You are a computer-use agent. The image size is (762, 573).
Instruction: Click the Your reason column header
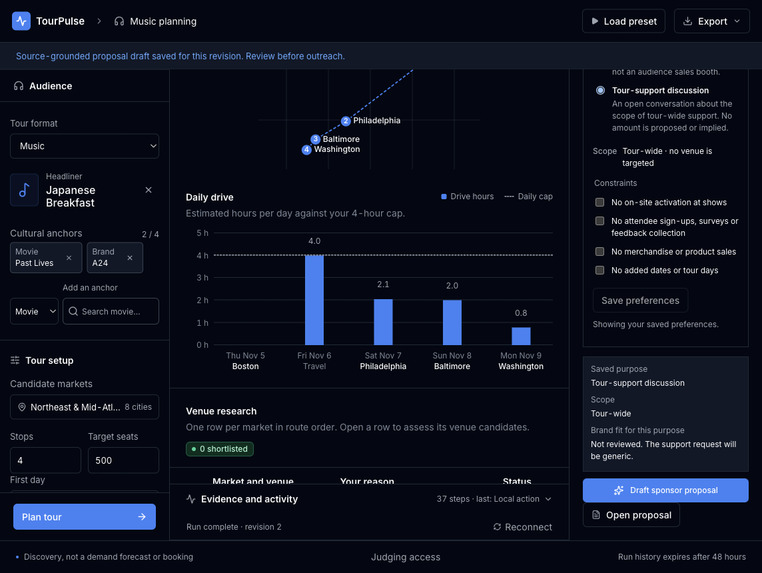(367, 481)
